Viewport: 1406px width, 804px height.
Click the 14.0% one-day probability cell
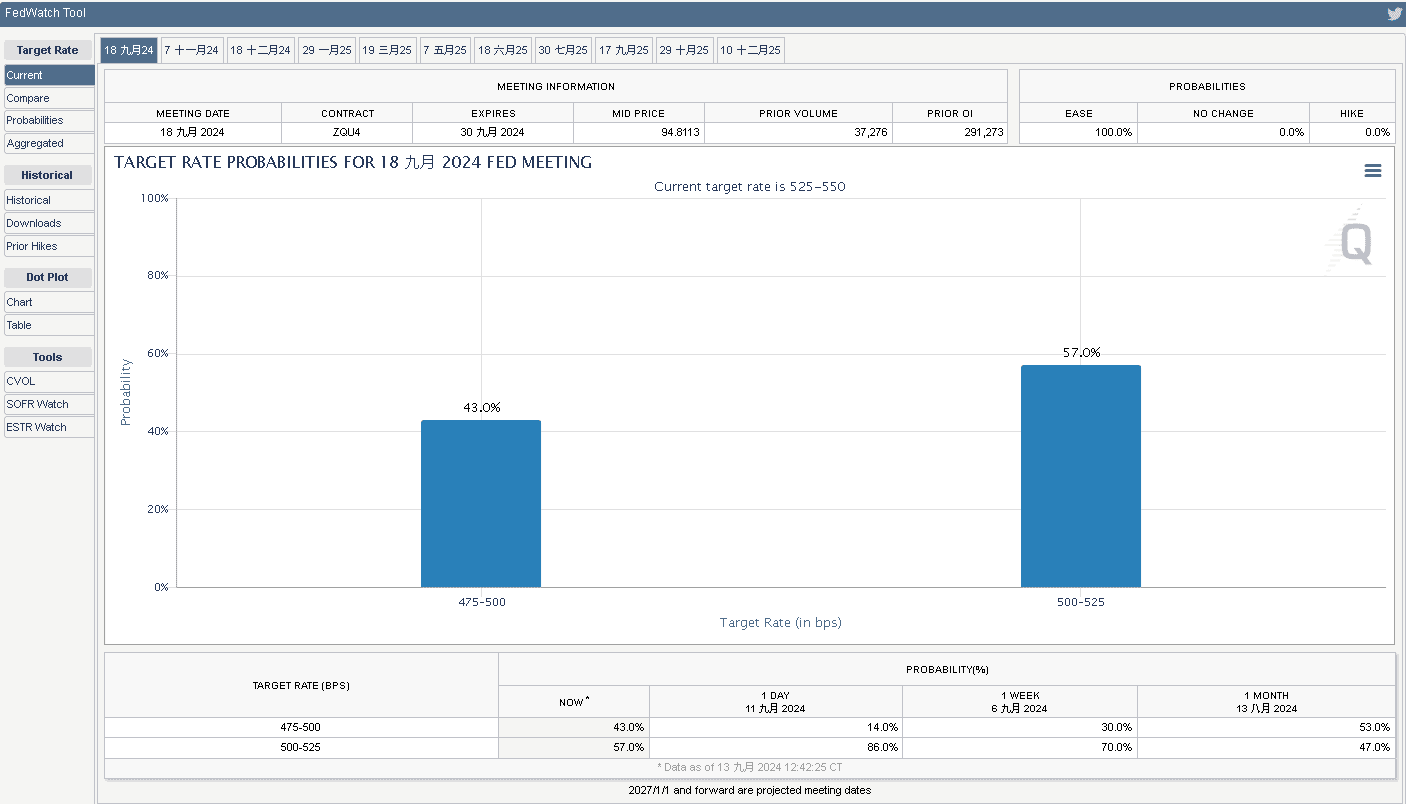pyautogui.click(x=776, y=727)
